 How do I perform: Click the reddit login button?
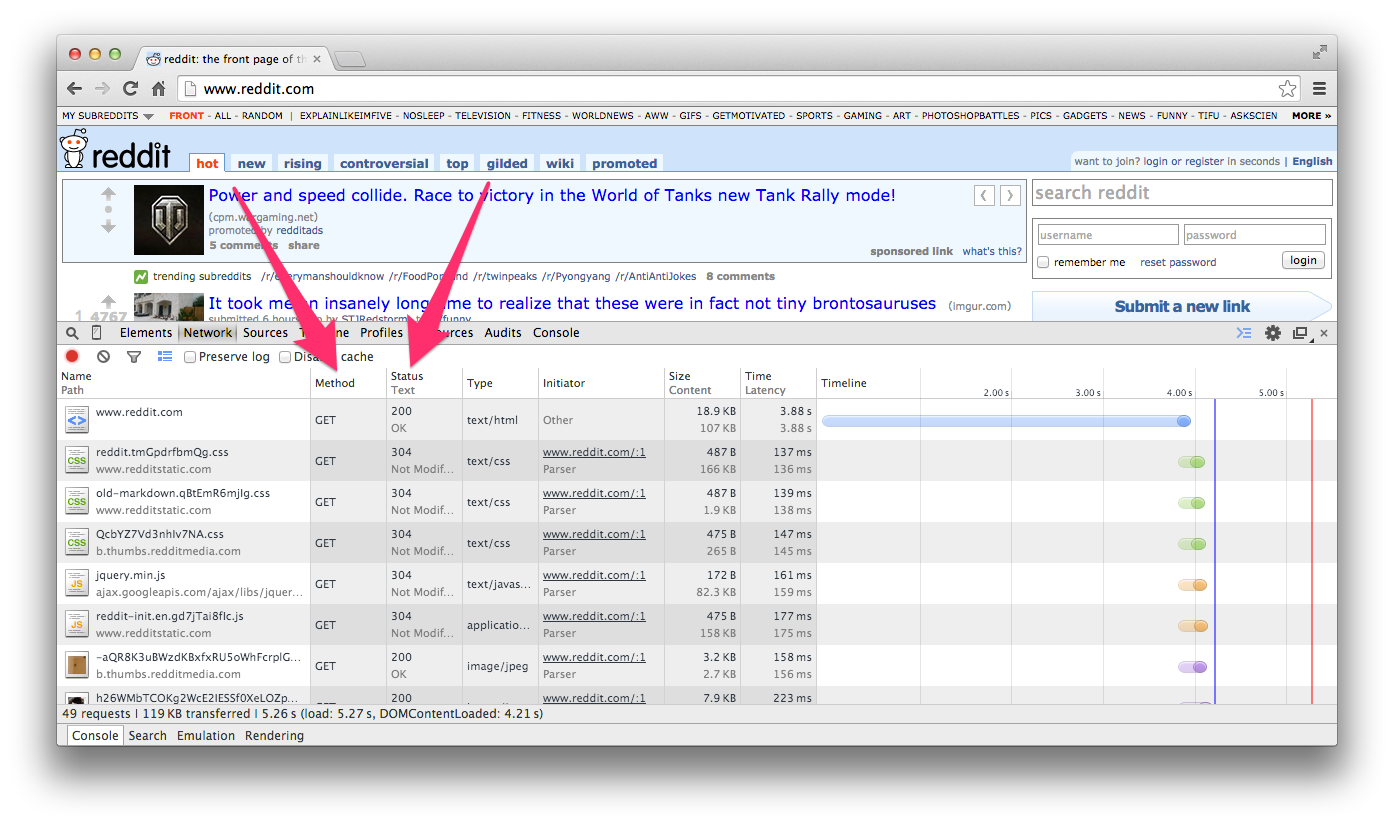click(1303, 260)
